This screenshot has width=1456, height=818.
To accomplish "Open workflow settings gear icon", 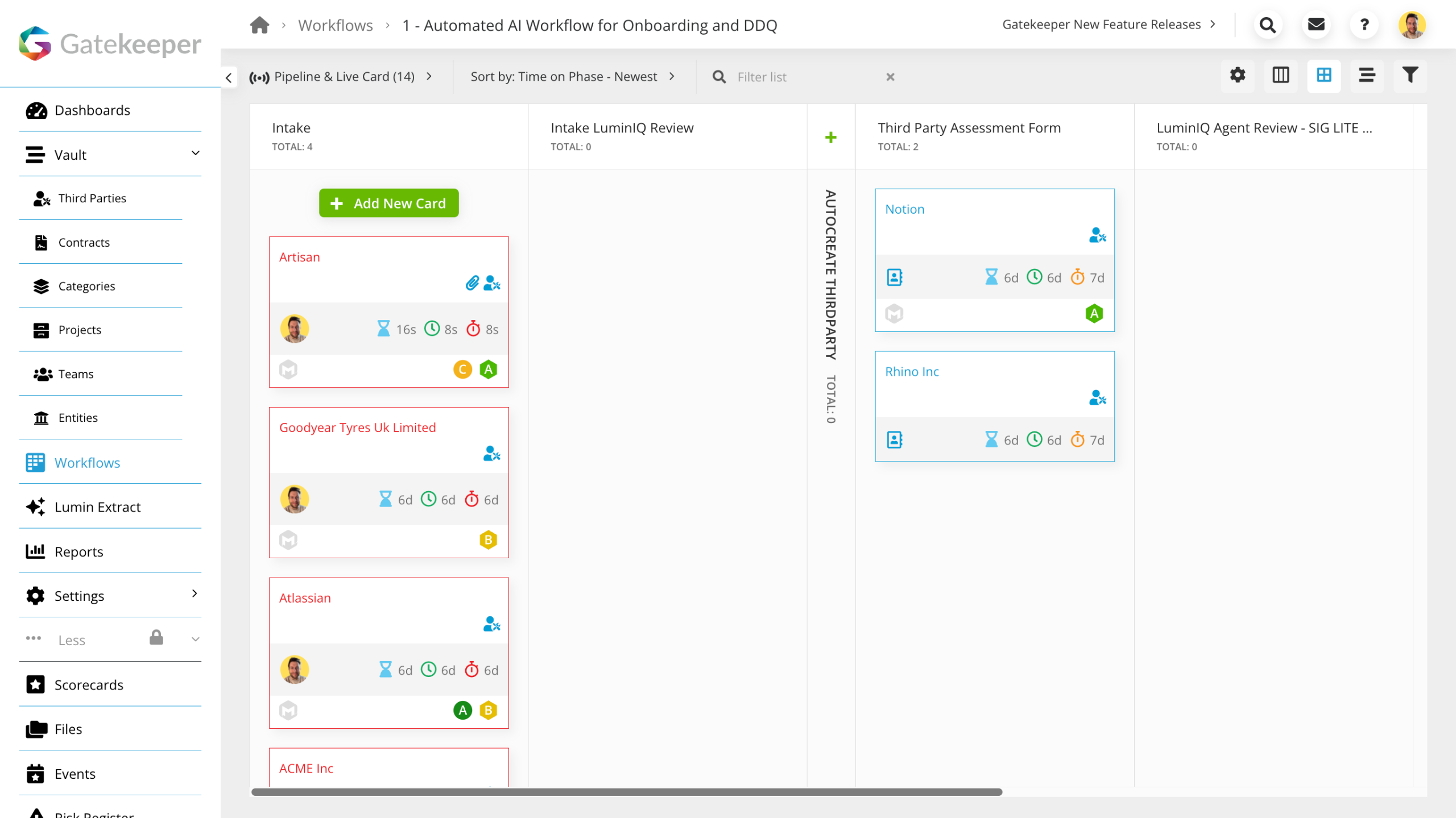I will click(x=1238, y=75).
